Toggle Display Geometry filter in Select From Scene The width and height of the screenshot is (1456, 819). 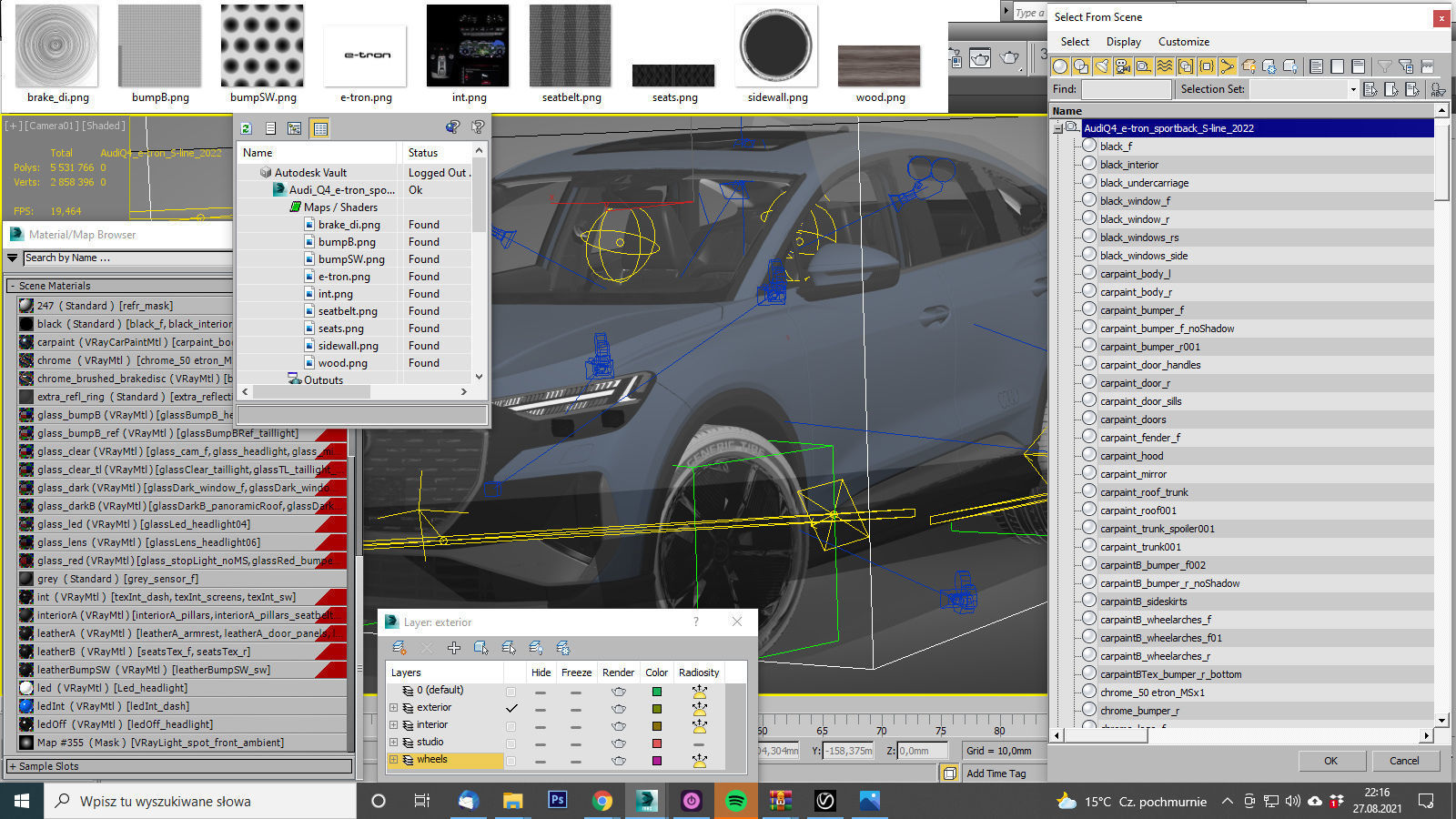(1060, 66)
